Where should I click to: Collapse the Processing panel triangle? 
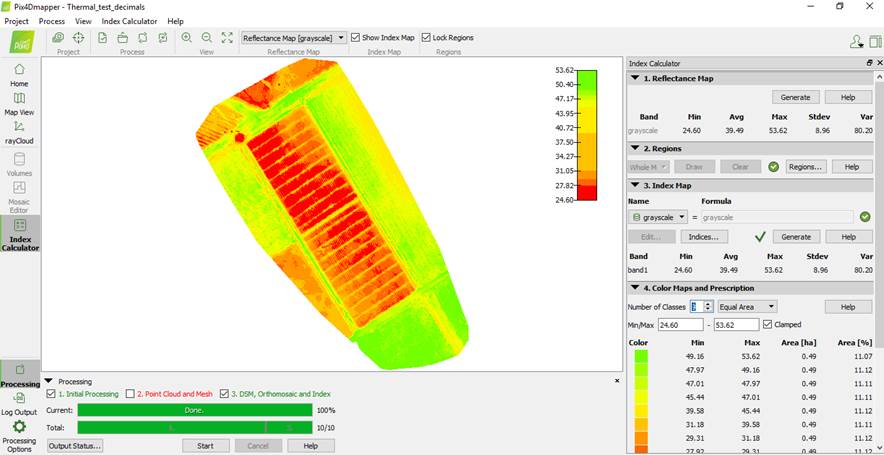coord(48,382)
